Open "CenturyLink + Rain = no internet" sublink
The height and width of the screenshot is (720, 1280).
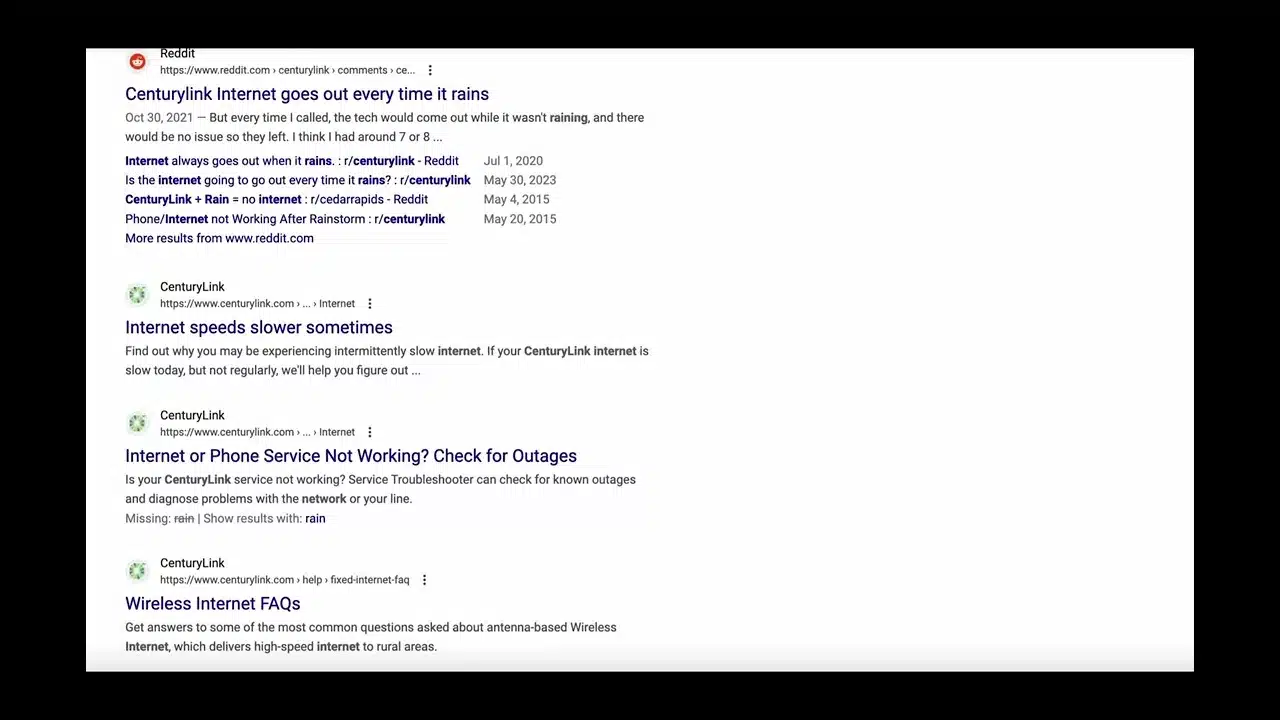click(276, 199)
